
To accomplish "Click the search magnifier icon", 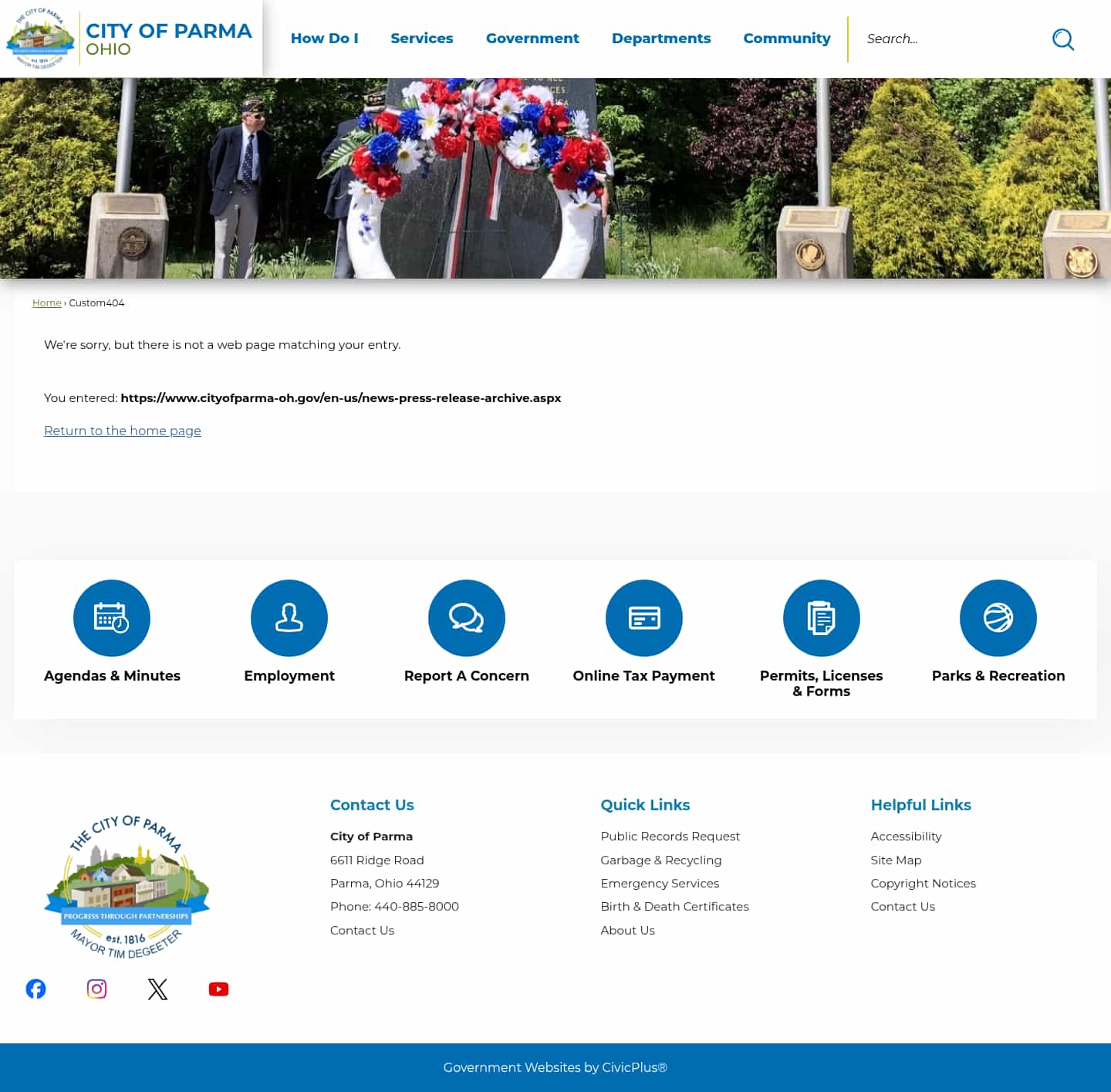I will [x=1063, y=39].
